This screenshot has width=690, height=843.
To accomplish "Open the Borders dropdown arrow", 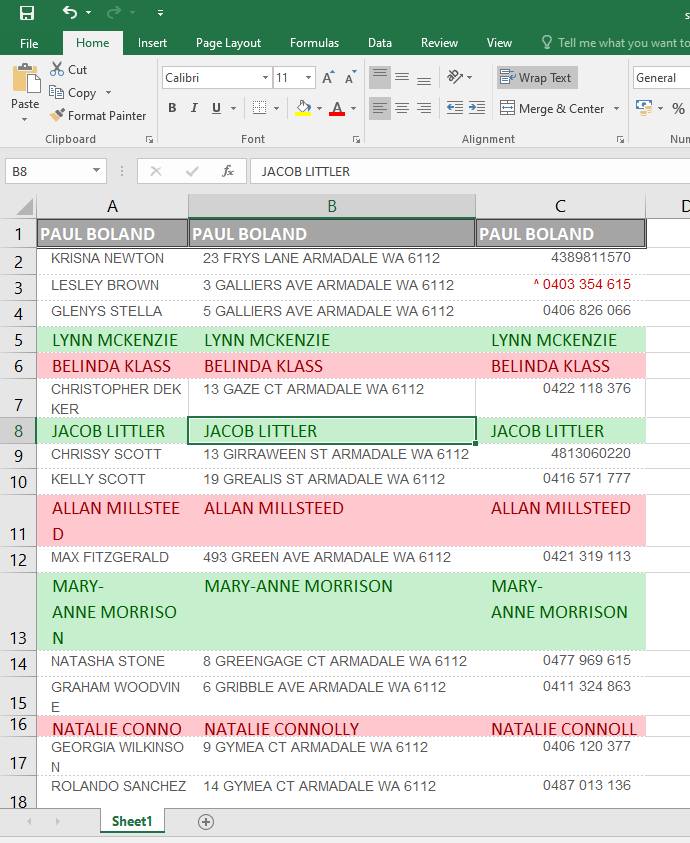I will click(x=276, y=109).
